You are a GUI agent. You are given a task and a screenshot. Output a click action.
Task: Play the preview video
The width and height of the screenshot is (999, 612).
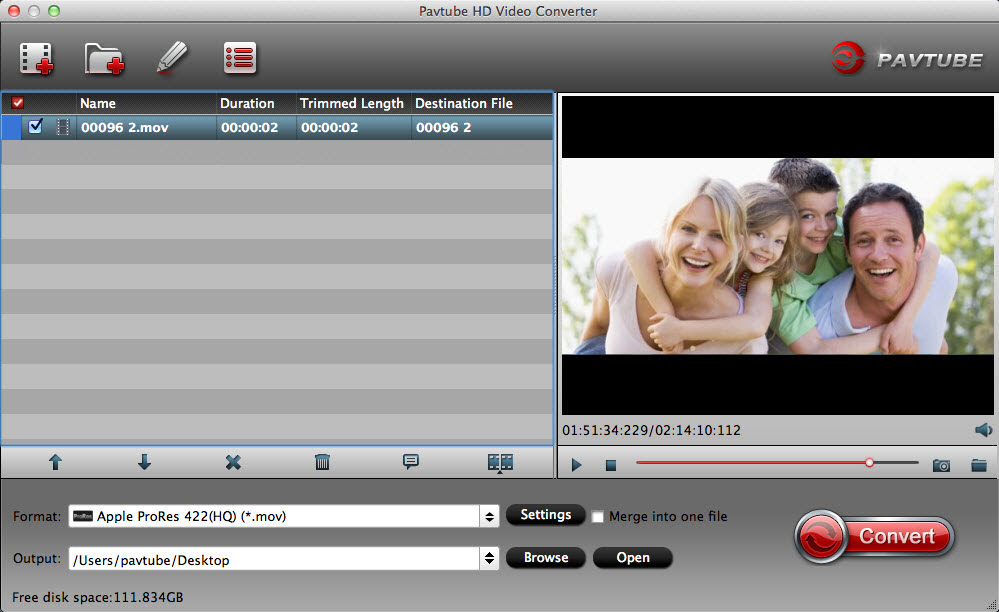click(x=577, y=465)
